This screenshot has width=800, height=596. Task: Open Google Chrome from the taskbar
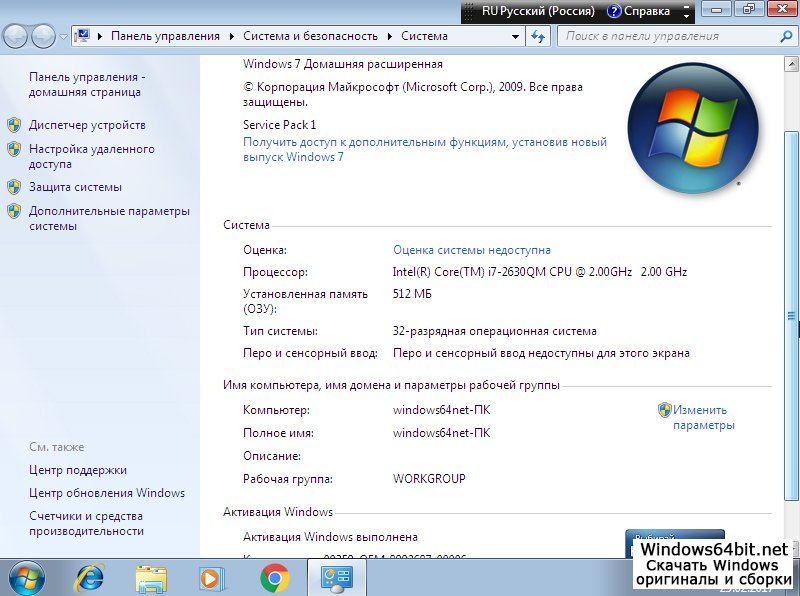[x=274, y=577]
